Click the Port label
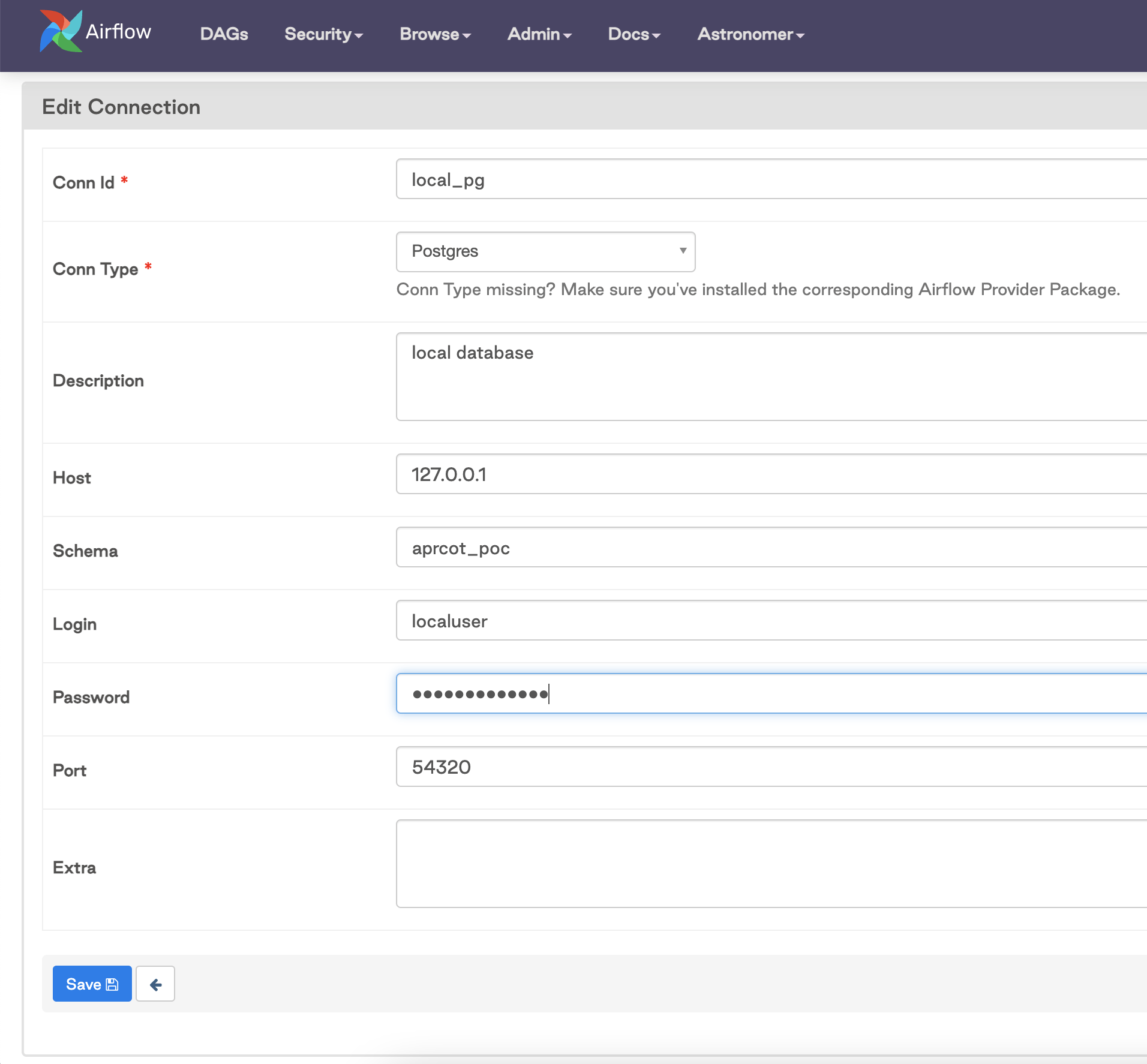The image size is (1147, 1064). point(70,771)
